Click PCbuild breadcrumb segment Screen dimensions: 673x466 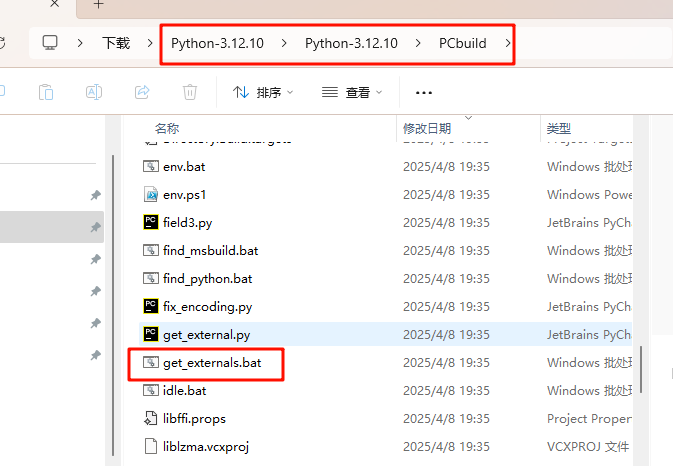pos(462,43)
